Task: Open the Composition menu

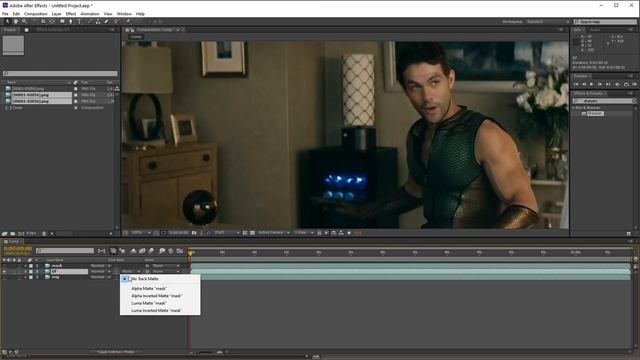Action: (x=36, y=14)
